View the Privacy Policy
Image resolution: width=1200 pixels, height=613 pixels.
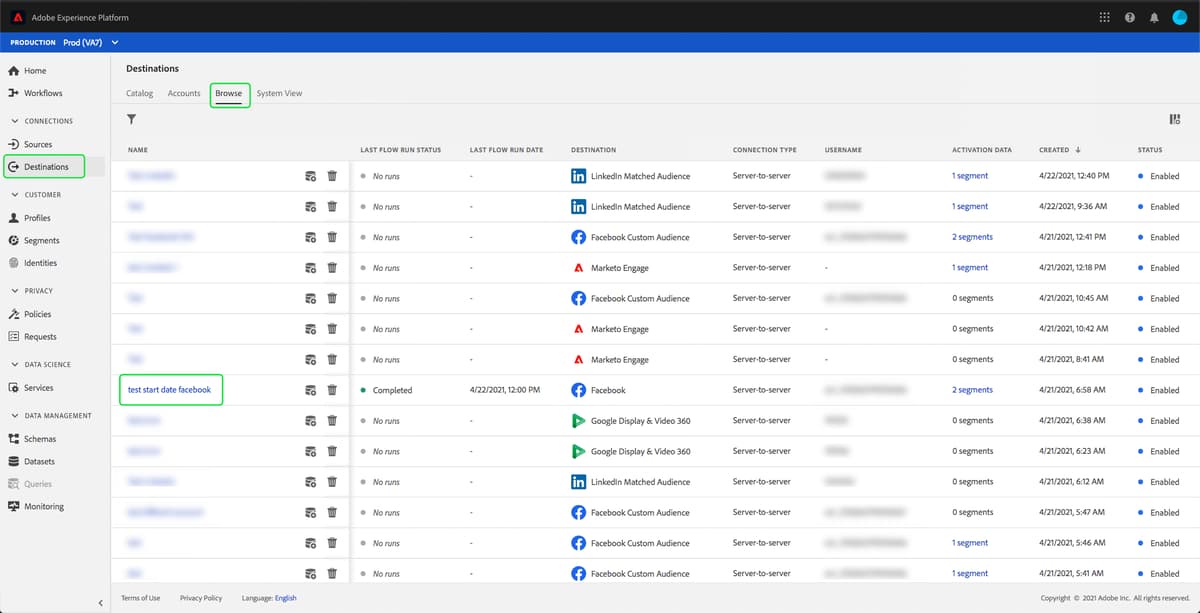200,597
